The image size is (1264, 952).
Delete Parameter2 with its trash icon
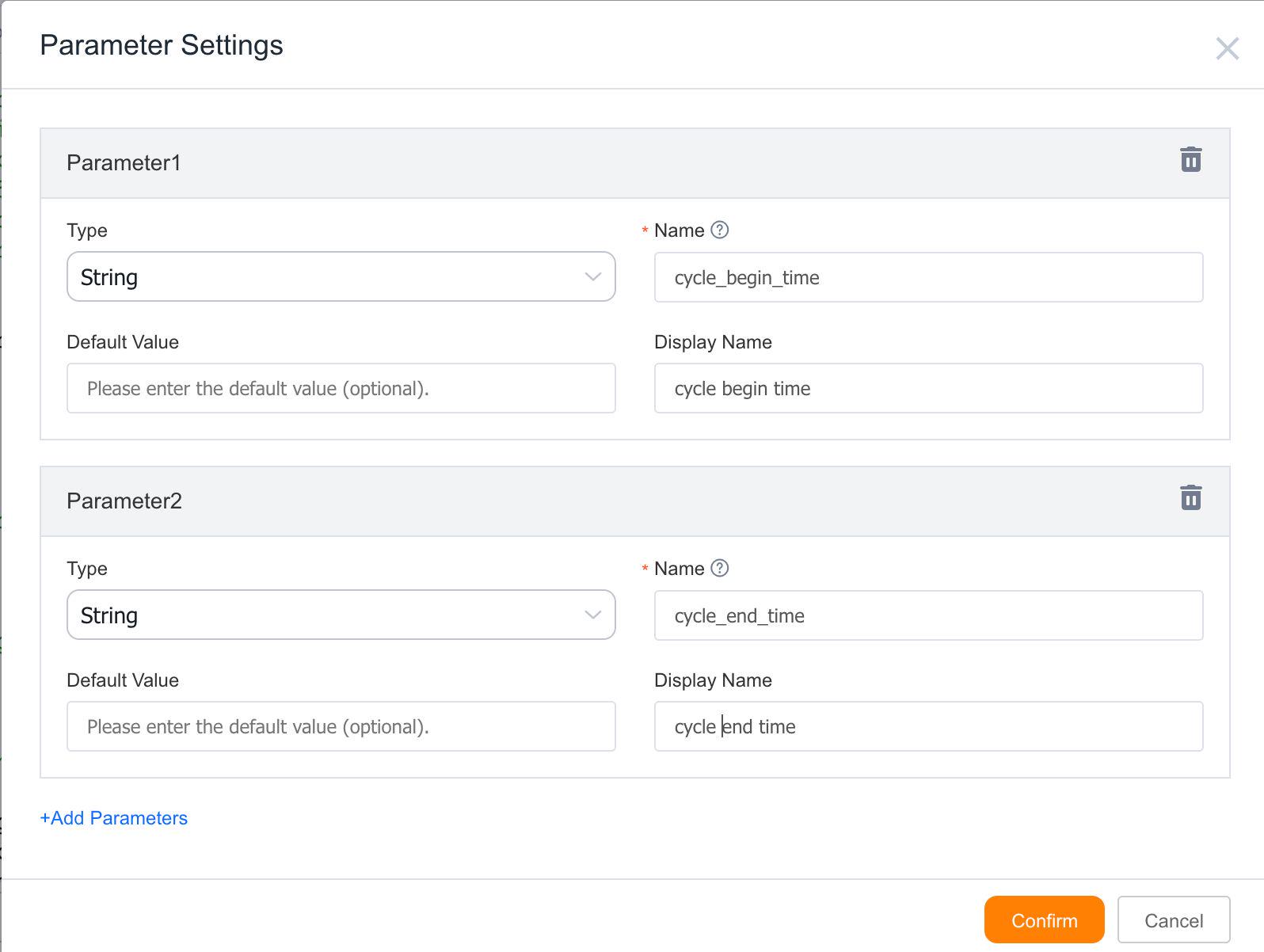[x=1190, y=497]
